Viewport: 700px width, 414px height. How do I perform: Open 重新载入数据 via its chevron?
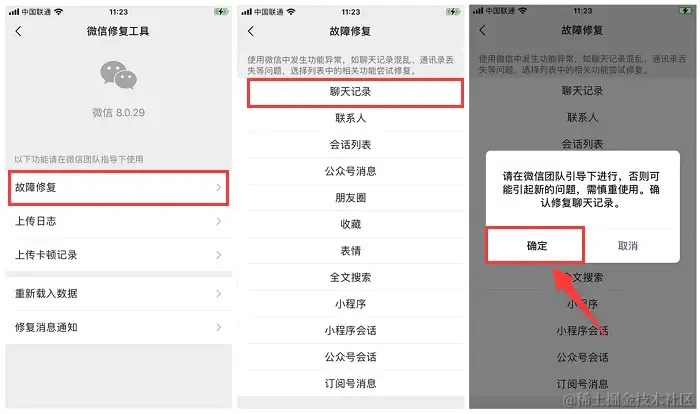(218, 293)
